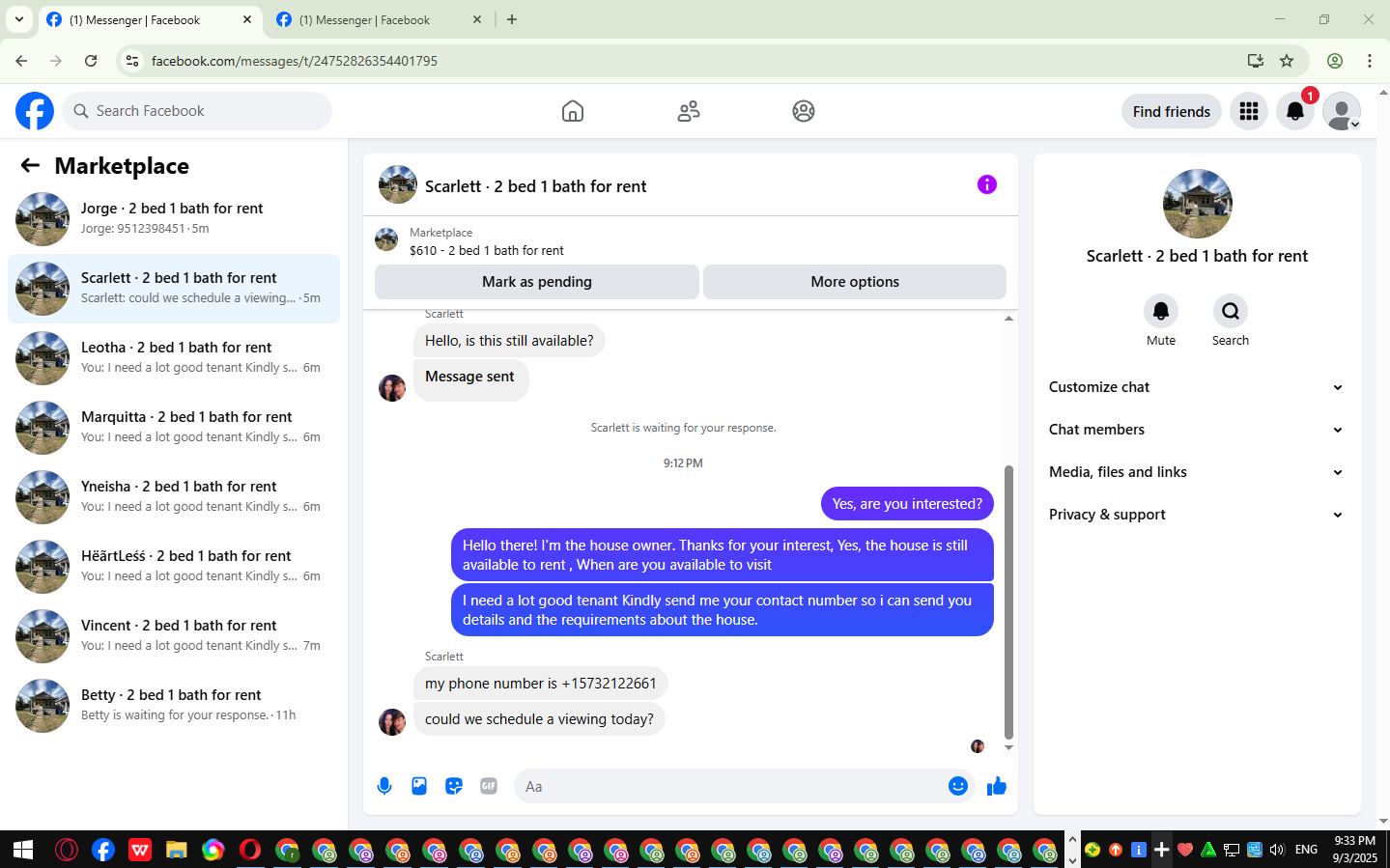Open Yneisha's conversation

[x=174, y=497]
